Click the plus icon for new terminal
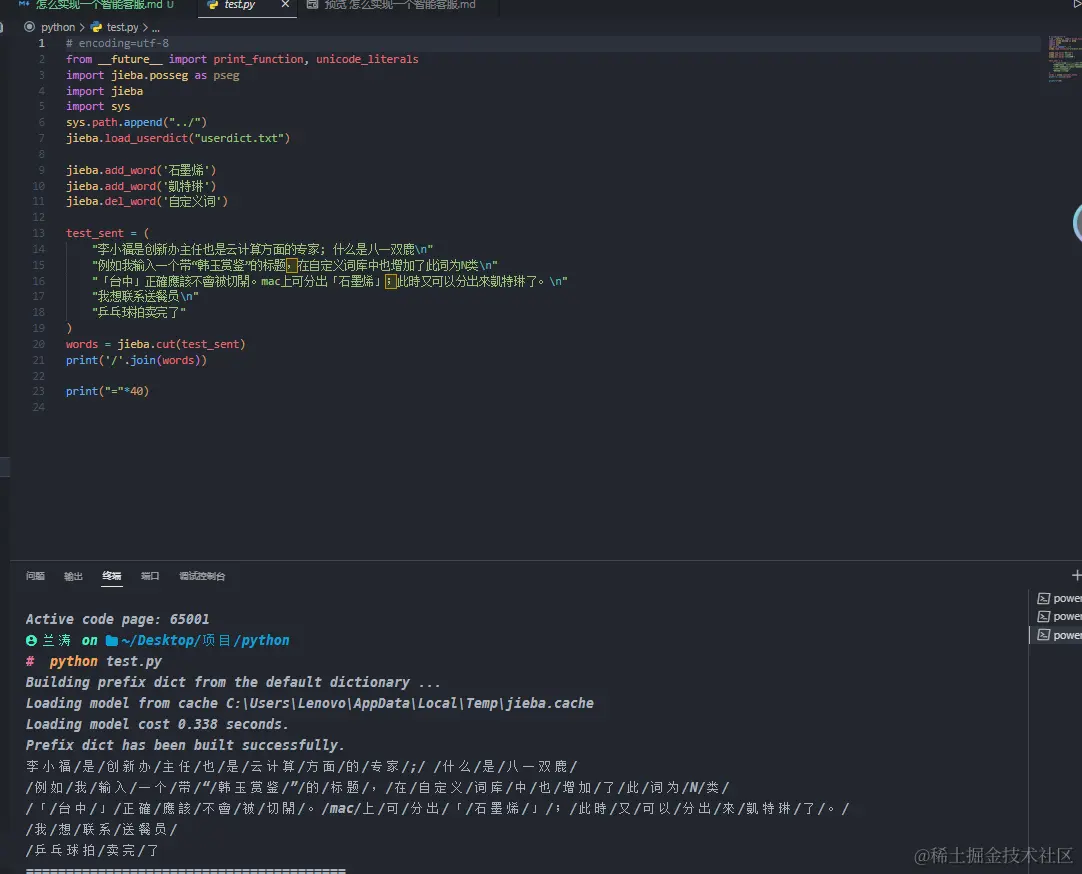This screenshot has width=1082, height=874. (1076, 575)
